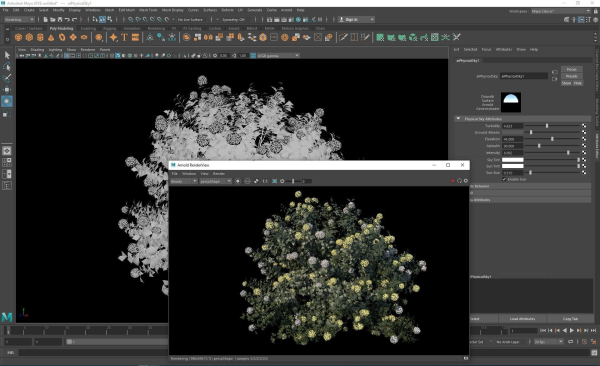This screenshot has height=366, width=600.
Task: Click the play forward button on timeline
Action: tap(572, 330)
